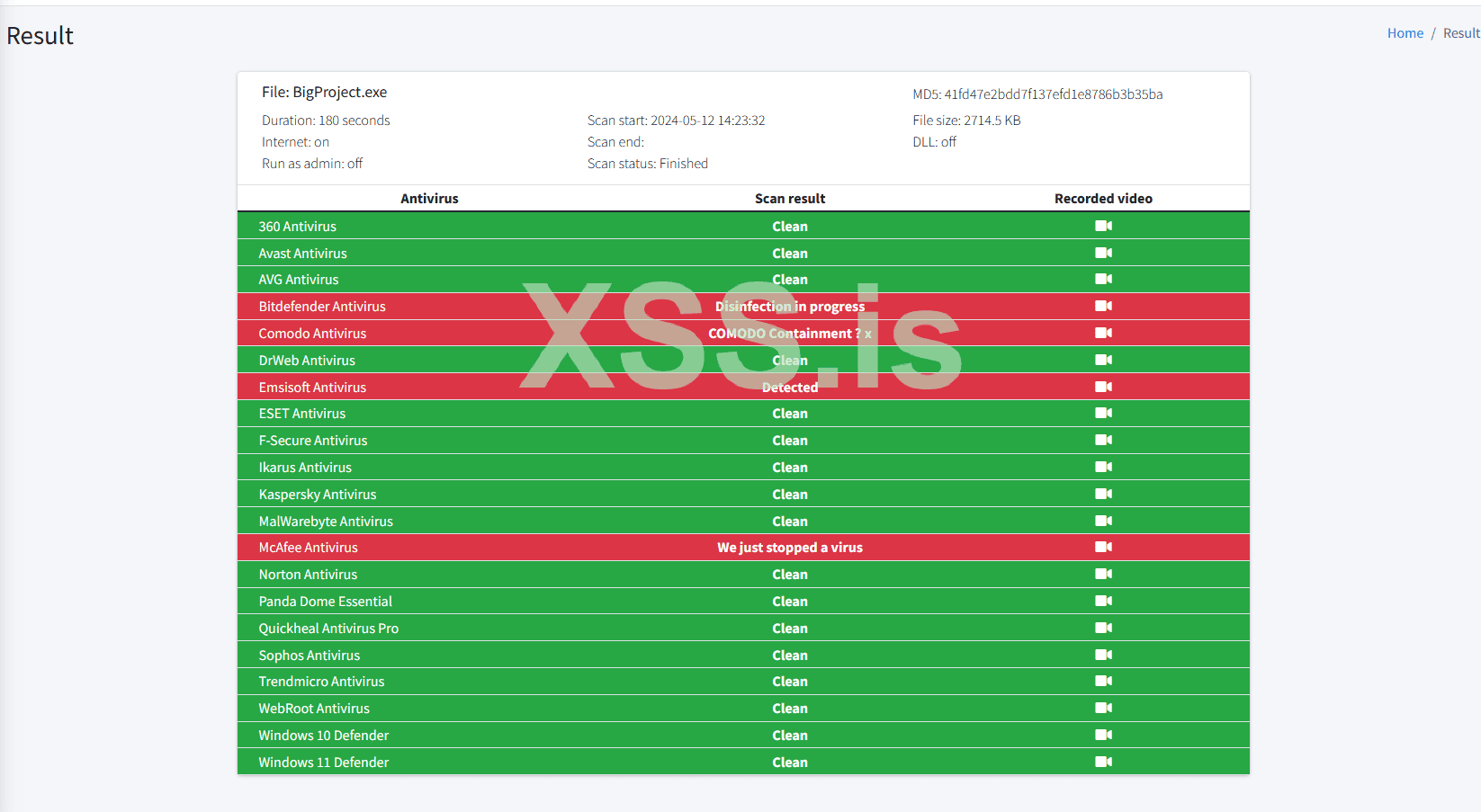Image resolution: width=1481 pixels, height=812 pixels.
Task: Watch the McAfee Antivirus recording
Action: 1103,547
